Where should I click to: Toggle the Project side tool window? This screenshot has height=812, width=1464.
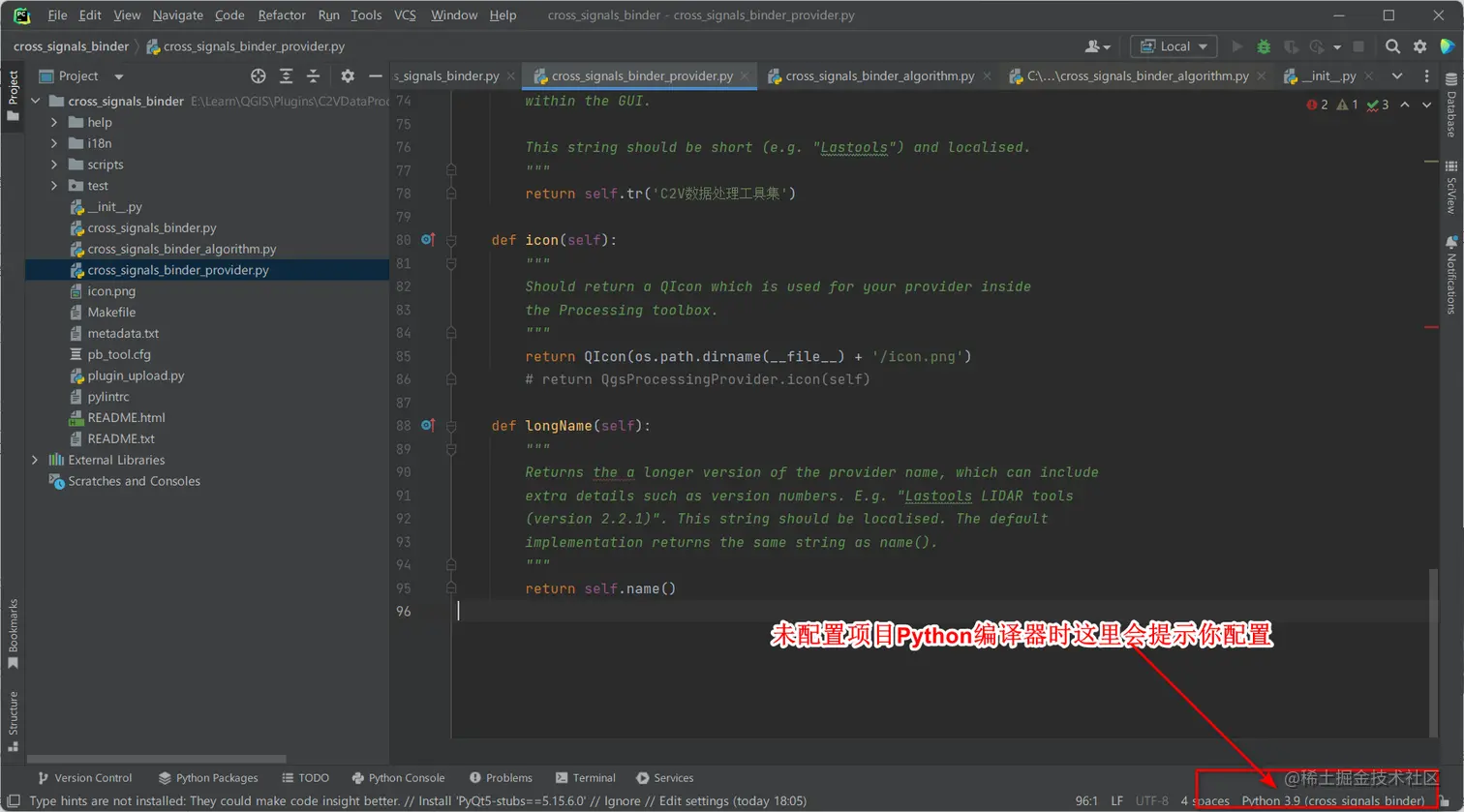(x=13, y=96)
